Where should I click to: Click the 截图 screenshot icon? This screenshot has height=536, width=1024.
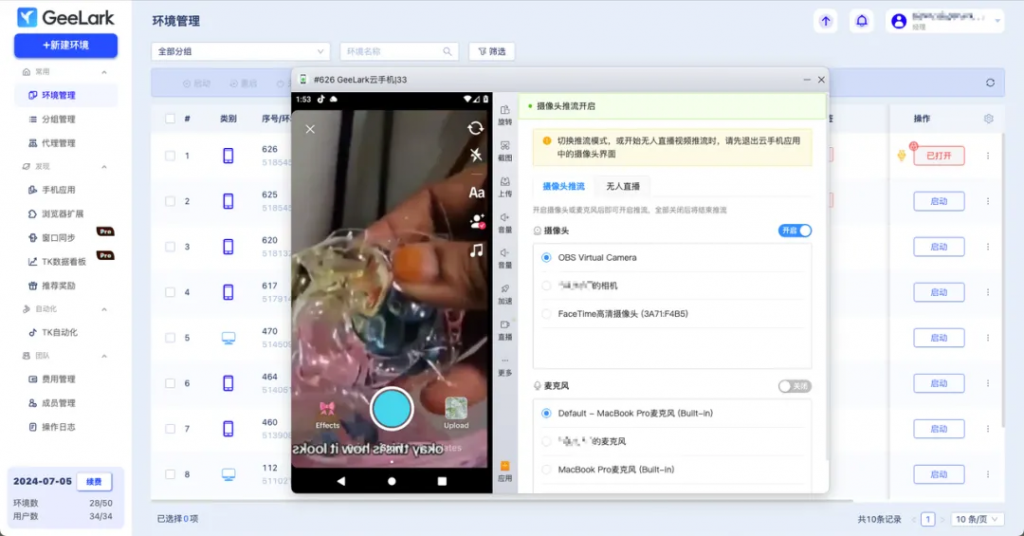[505, 149]
